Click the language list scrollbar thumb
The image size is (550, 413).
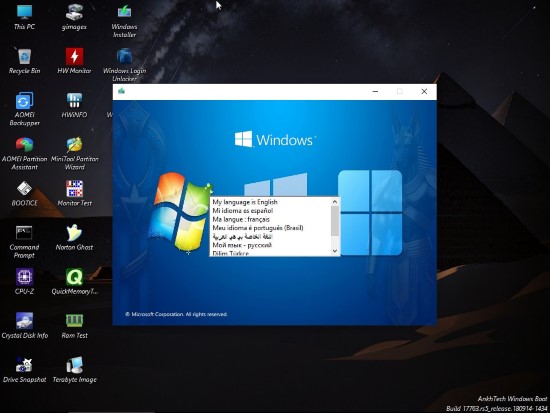(x=335, y=221)
